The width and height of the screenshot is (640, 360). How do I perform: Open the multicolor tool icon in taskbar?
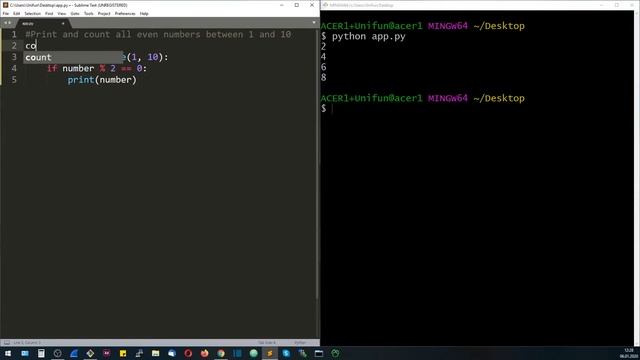click(x=302, y=353)
